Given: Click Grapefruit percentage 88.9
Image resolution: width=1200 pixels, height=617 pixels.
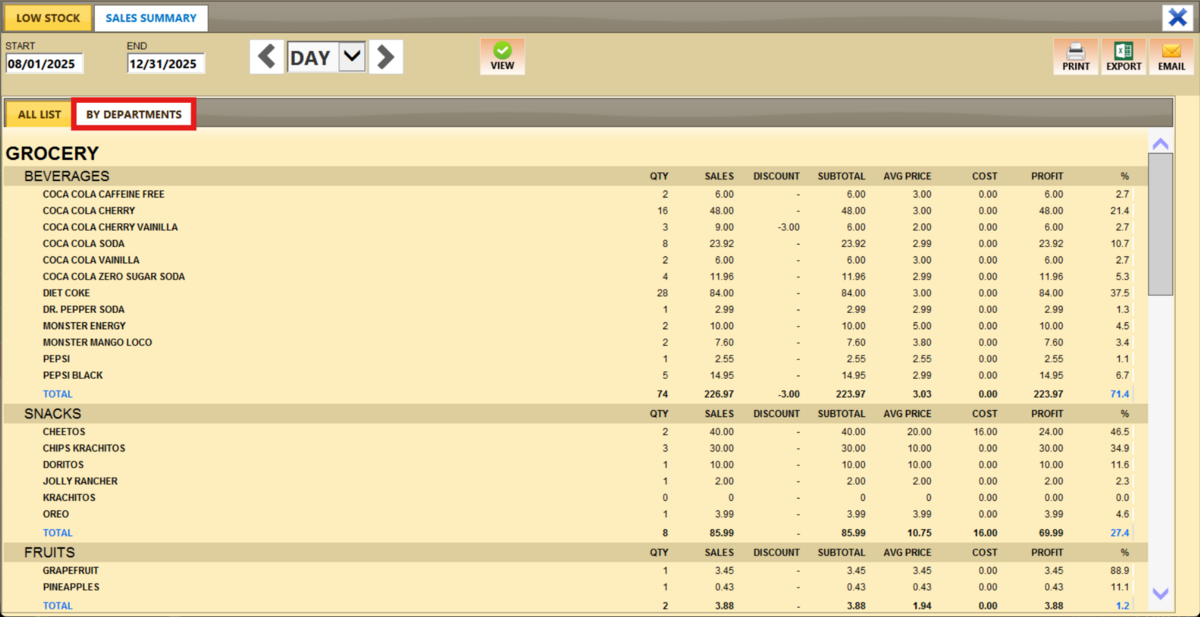Looking at the screenshot, I should pyautogui.click(x=1120, y=571).
